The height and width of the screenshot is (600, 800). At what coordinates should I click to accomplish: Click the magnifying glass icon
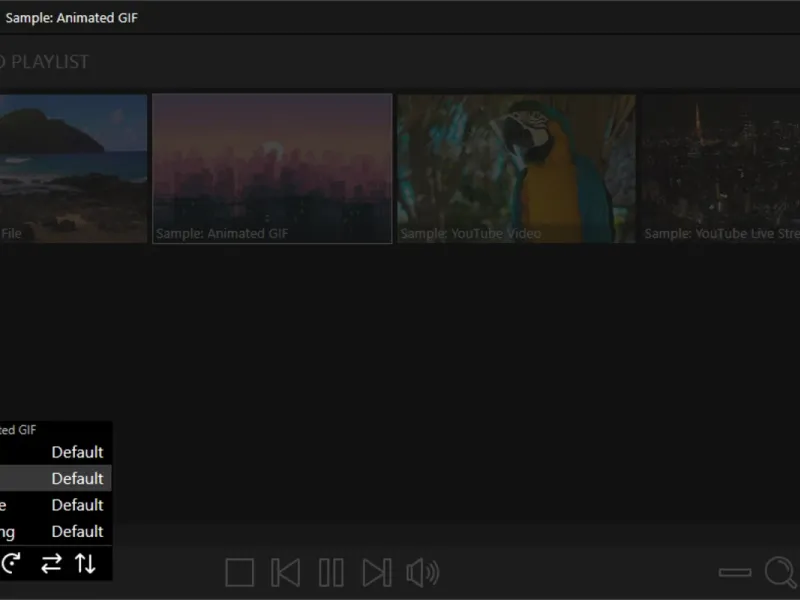click(781, 572)
